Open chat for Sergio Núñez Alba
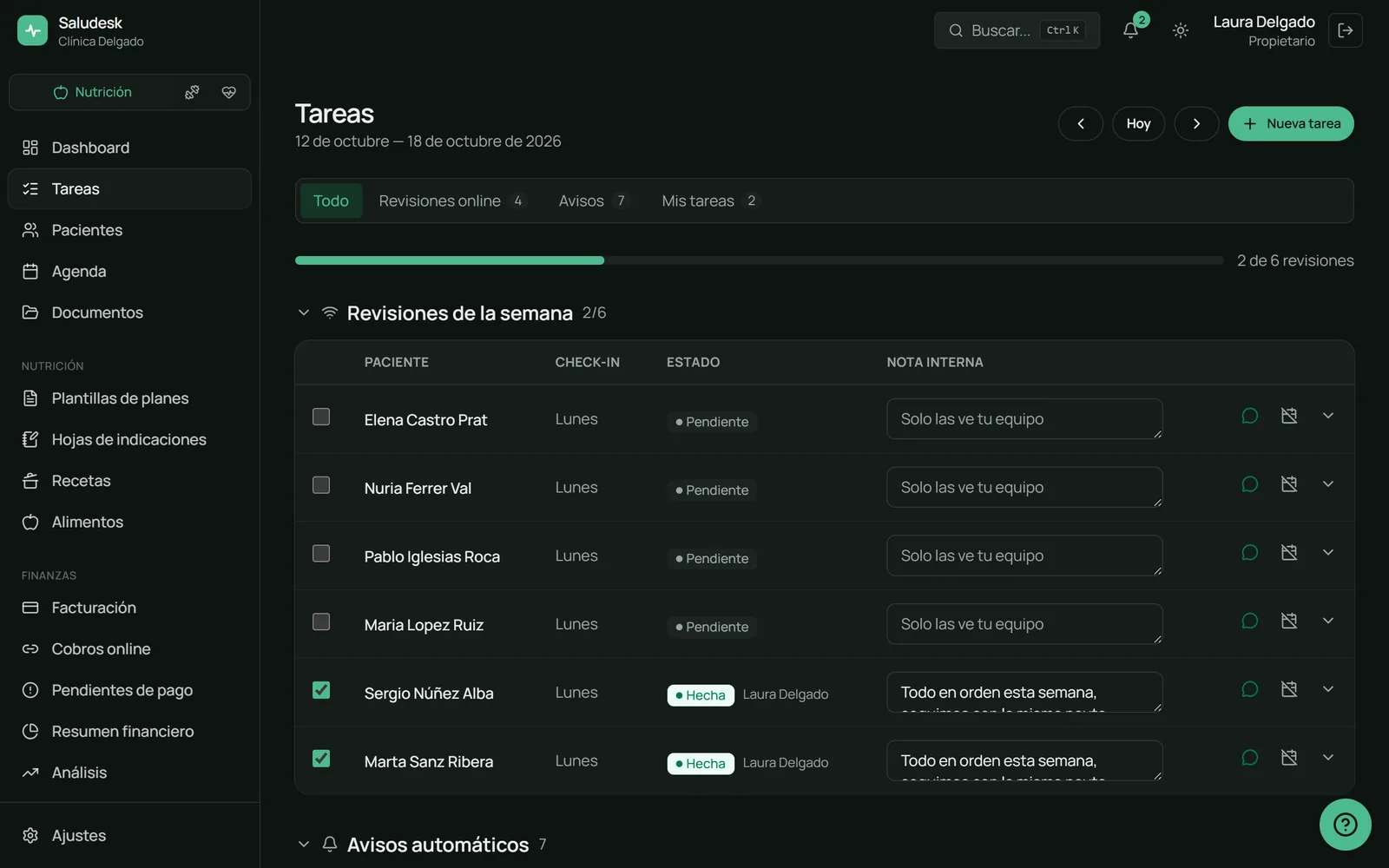The image size is (1389, 868). pos(1250,689)
